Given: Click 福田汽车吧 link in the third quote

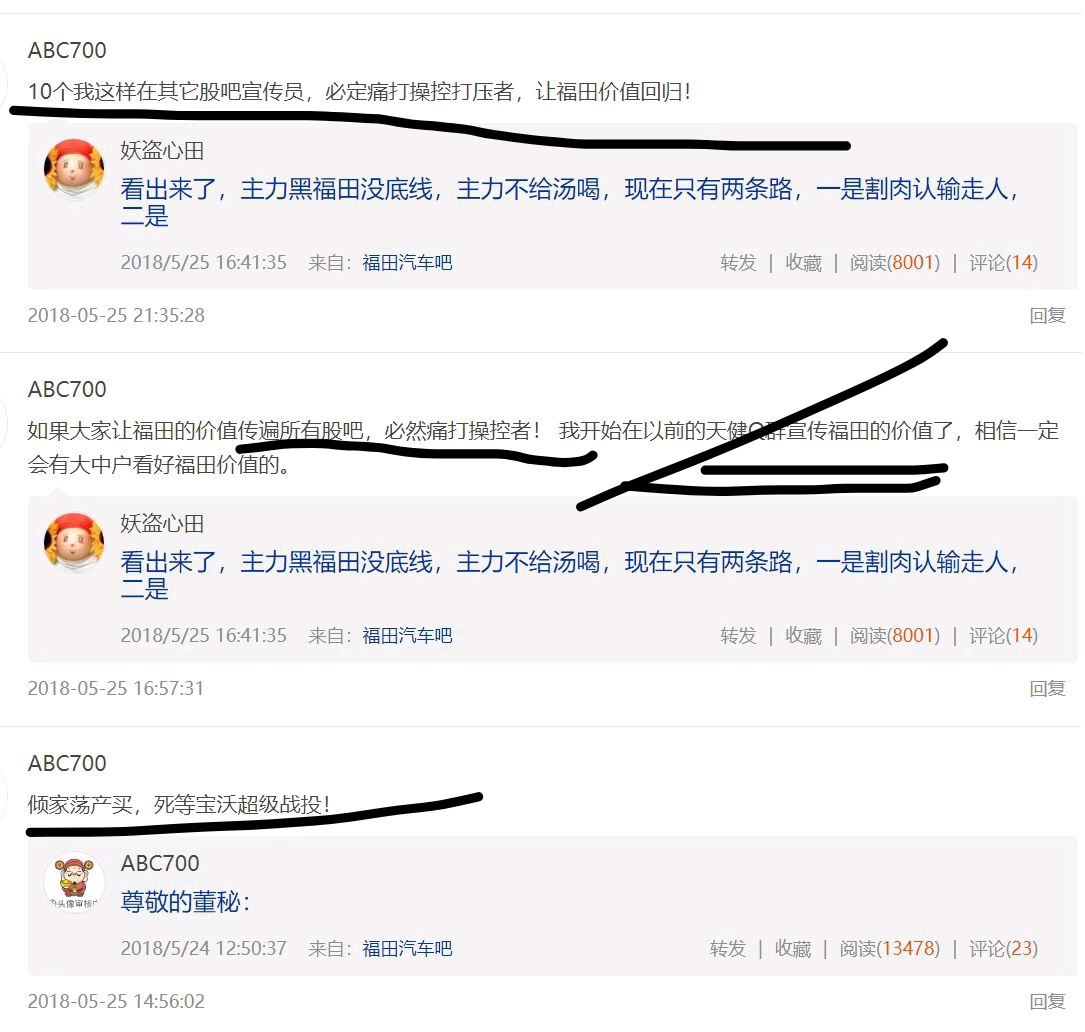Looking at the screenshot, I should coord(407,949).
